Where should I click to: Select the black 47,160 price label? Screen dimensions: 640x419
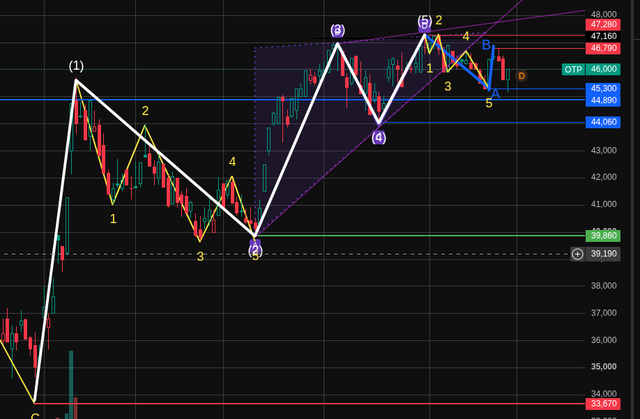click(603, 36)
